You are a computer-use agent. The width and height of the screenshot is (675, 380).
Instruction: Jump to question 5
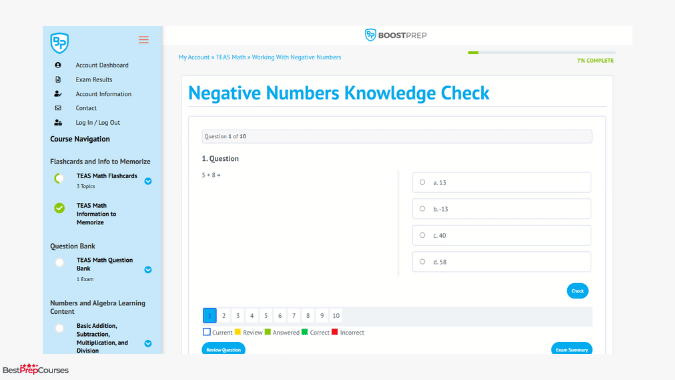[x=266, y=315]
